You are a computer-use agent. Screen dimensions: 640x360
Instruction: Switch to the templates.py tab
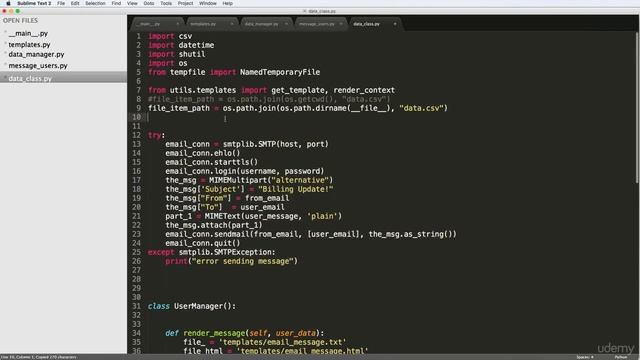(x=212, y=24)
